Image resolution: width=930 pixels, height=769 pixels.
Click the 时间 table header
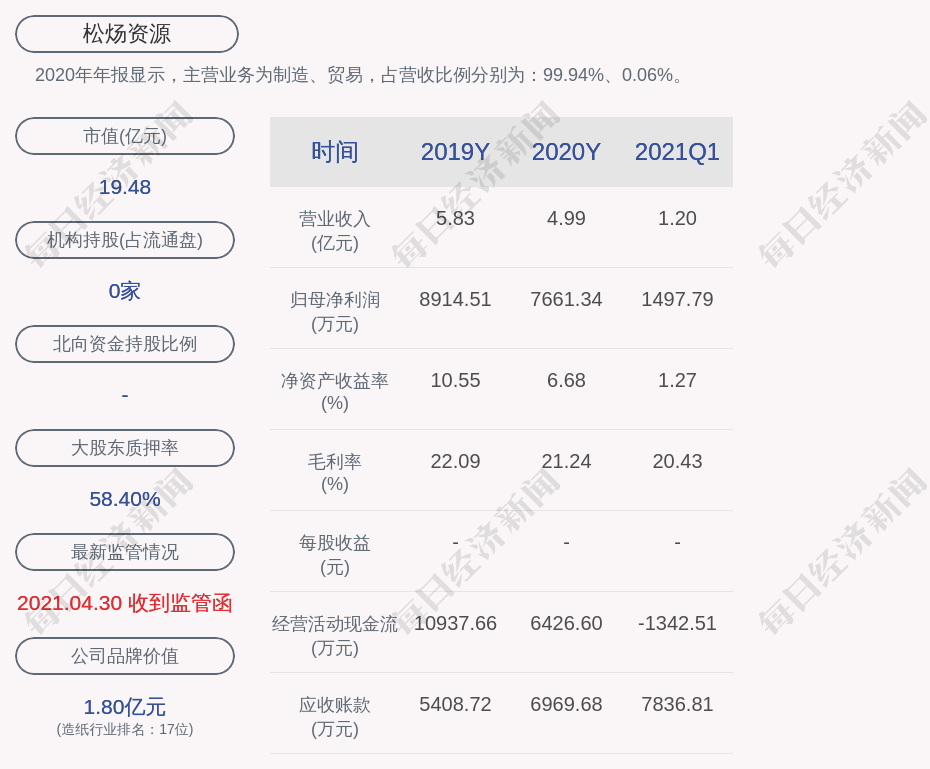(335, 152)
